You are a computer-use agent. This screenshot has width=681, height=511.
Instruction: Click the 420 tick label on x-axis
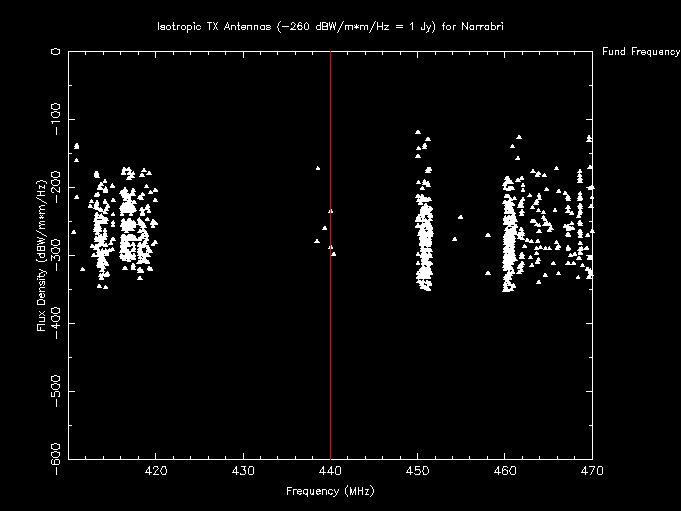point(155,471)
